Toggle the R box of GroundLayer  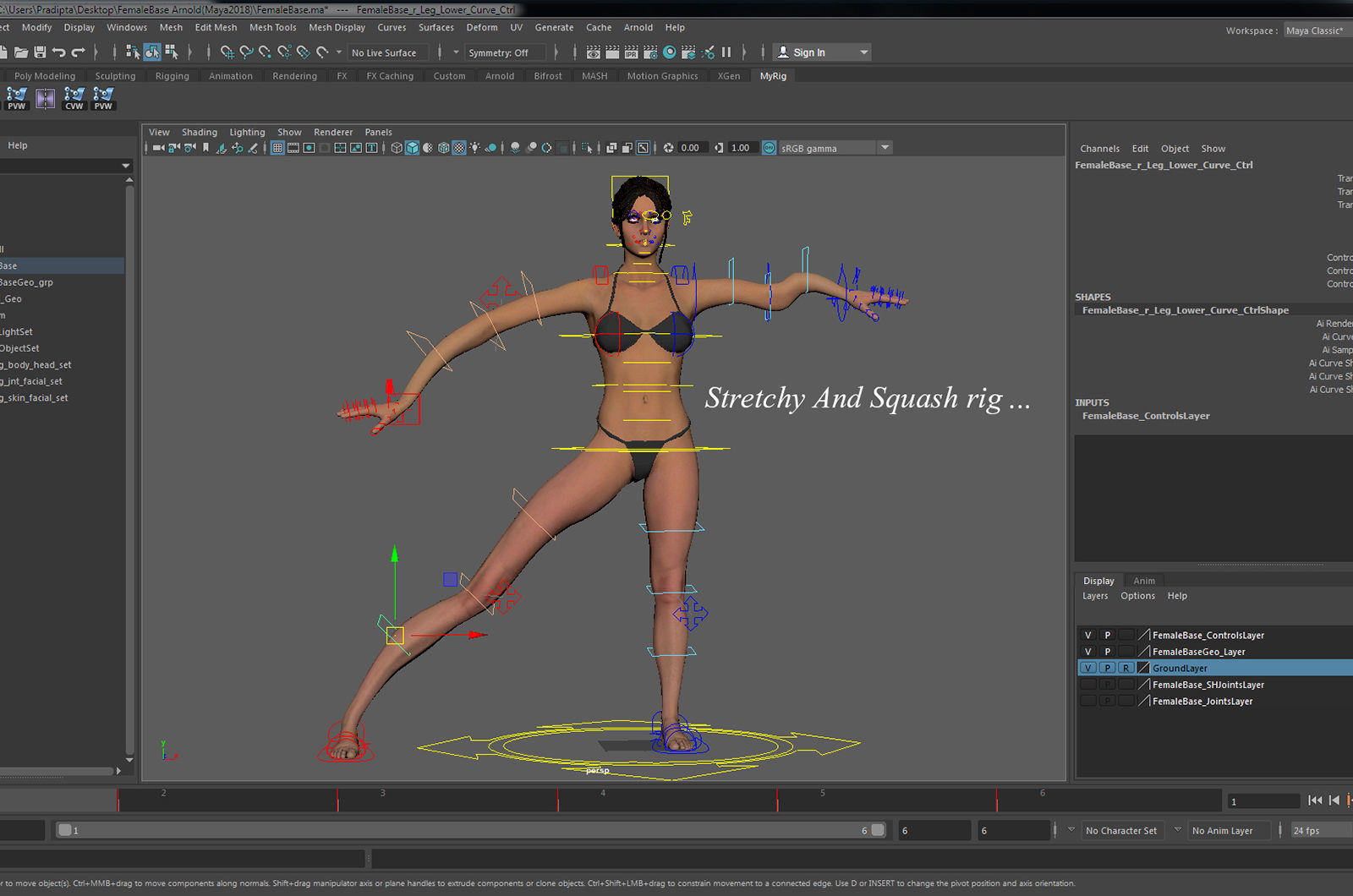pos(1126,668)
